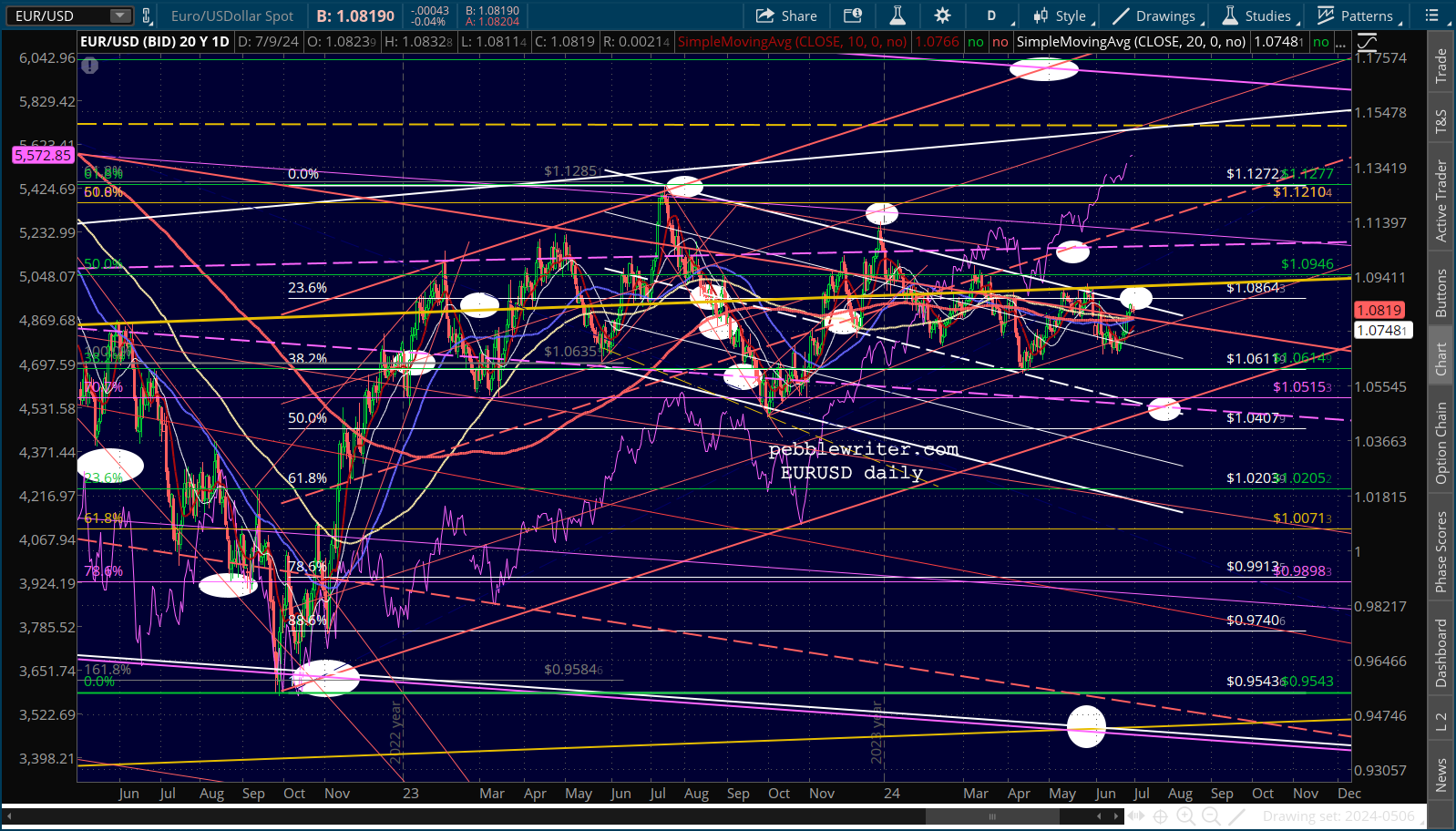Click the Patterns chart icon

pos(1326,15)
